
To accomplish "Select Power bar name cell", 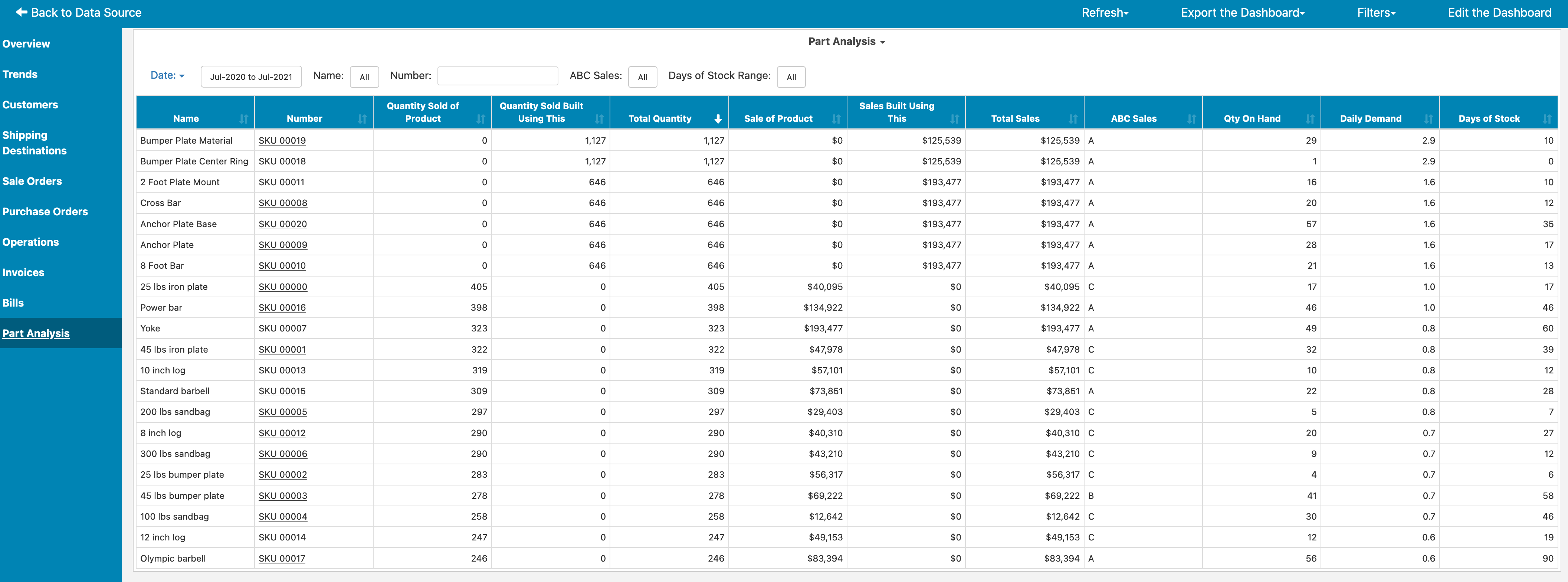I will (x=195, y=307).
